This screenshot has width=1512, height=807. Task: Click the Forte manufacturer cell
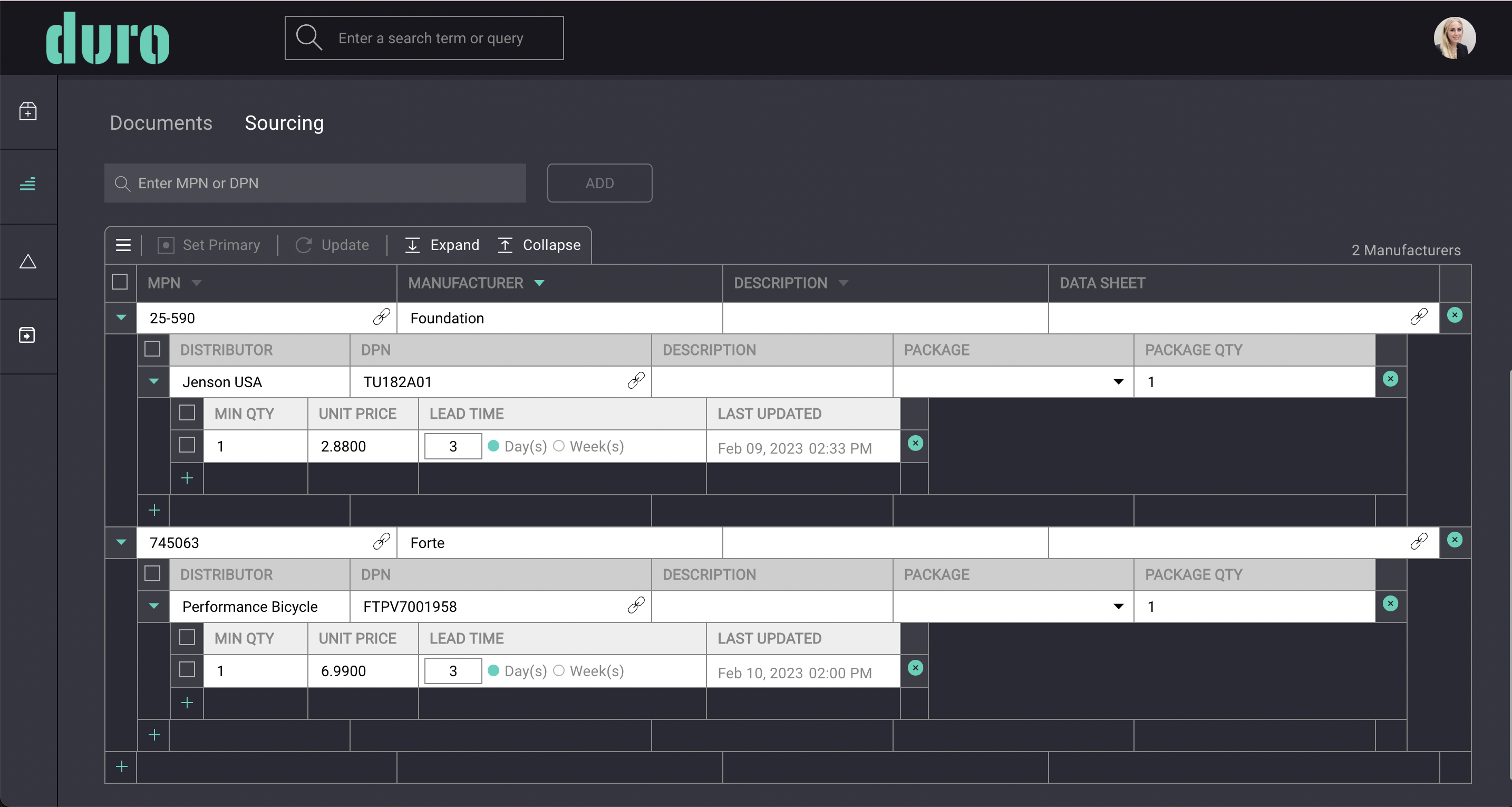(x=559, y=542)
